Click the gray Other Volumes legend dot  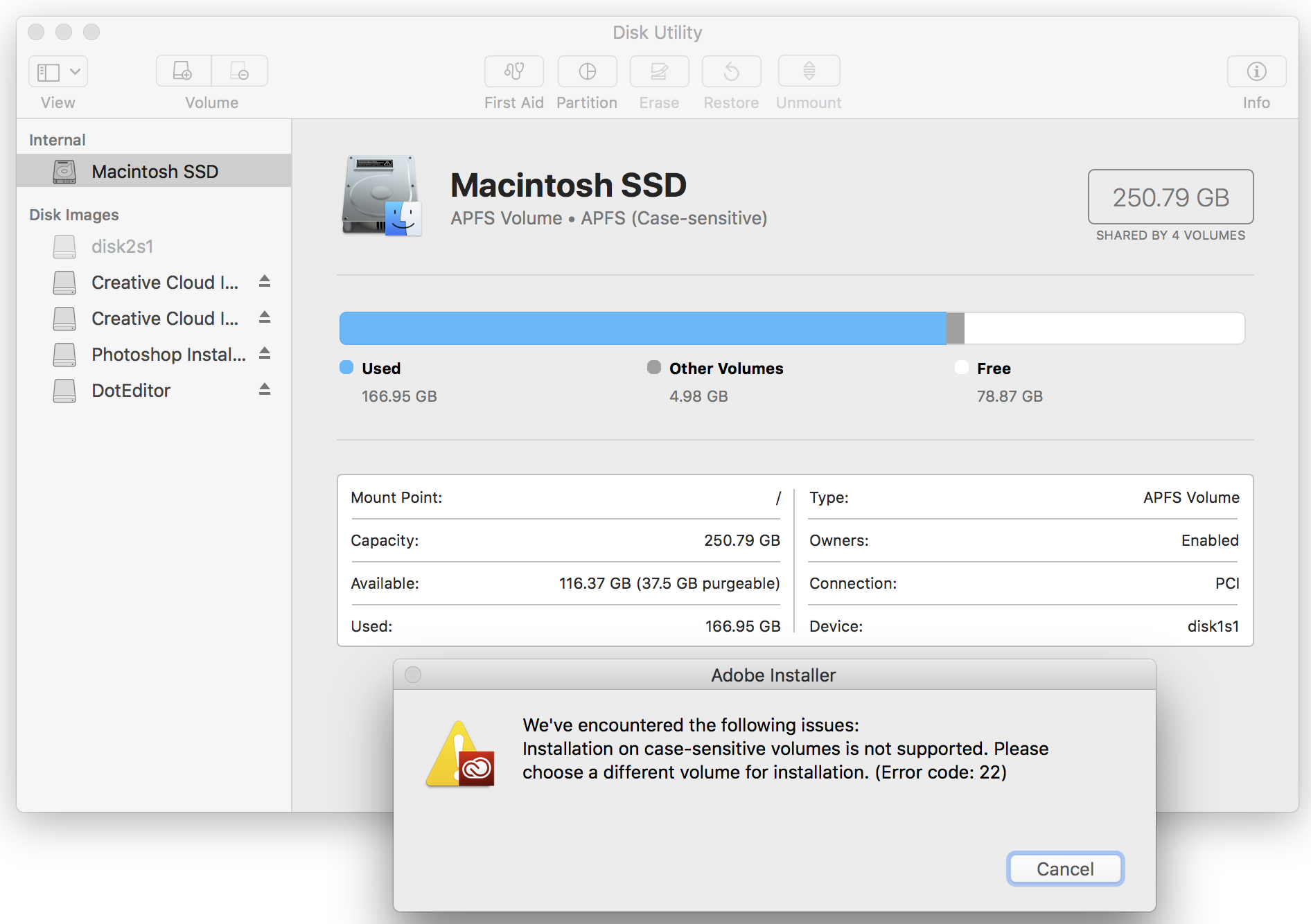click(654, 367)
